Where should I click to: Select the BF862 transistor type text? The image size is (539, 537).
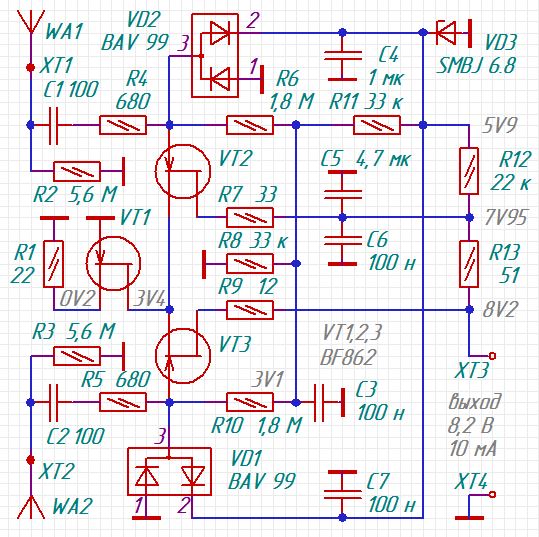coord(348,357)
